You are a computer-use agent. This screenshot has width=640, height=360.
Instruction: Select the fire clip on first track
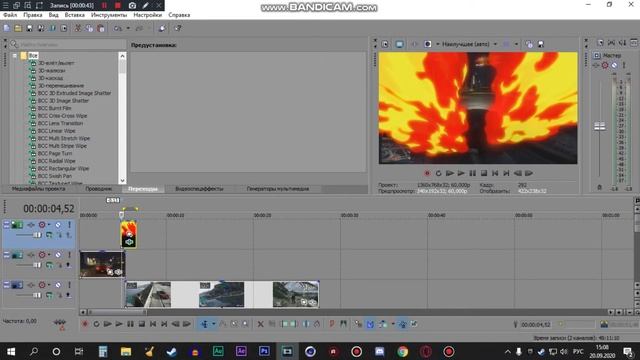pos(129,234)
